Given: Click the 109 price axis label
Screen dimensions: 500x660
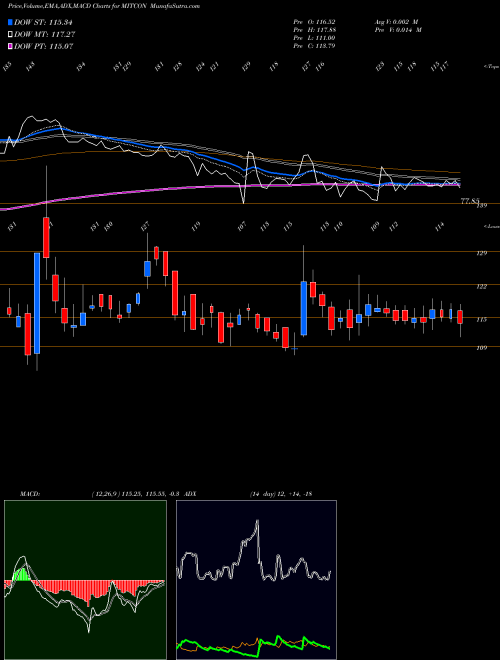Looking at the screenshot, I should (x=482, y=348).
